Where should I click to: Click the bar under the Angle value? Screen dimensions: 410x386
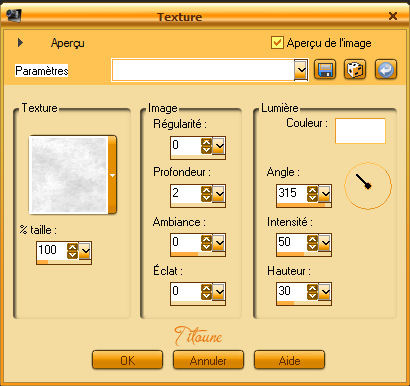[304, 205]
